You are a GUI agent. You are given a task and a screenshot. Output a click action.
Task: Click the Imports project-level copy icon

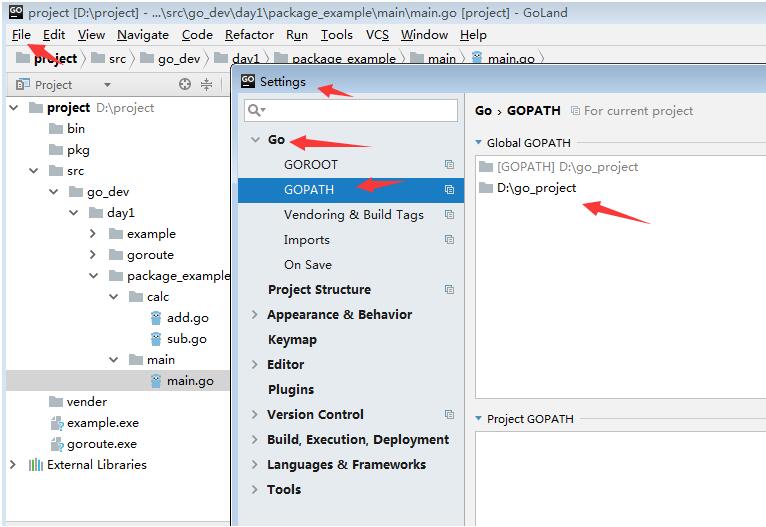449,239
